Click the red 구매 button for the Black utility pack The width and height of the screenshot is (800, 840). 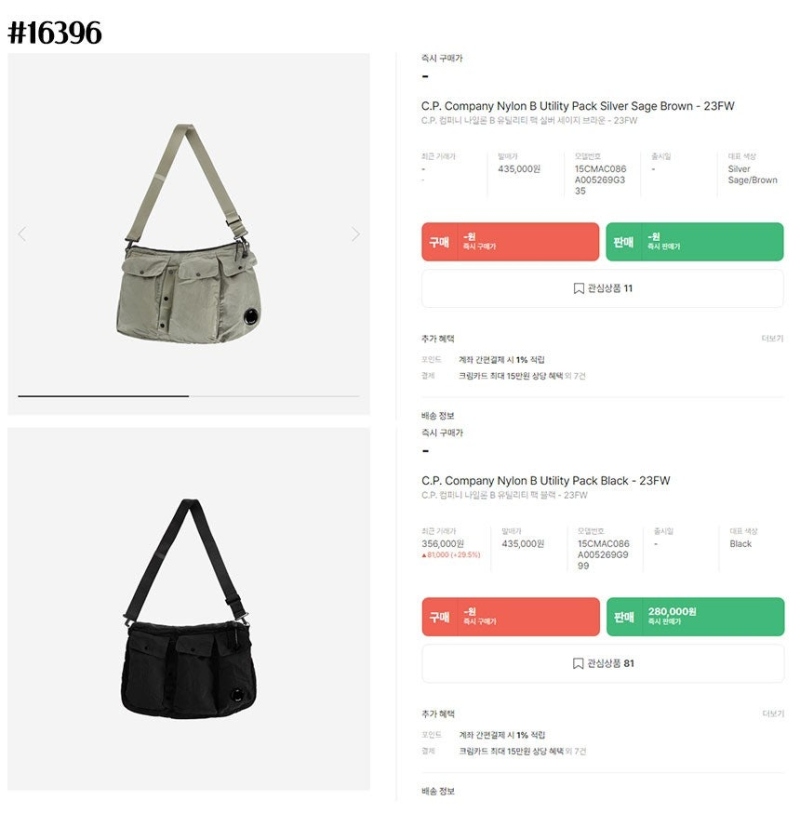511,617
